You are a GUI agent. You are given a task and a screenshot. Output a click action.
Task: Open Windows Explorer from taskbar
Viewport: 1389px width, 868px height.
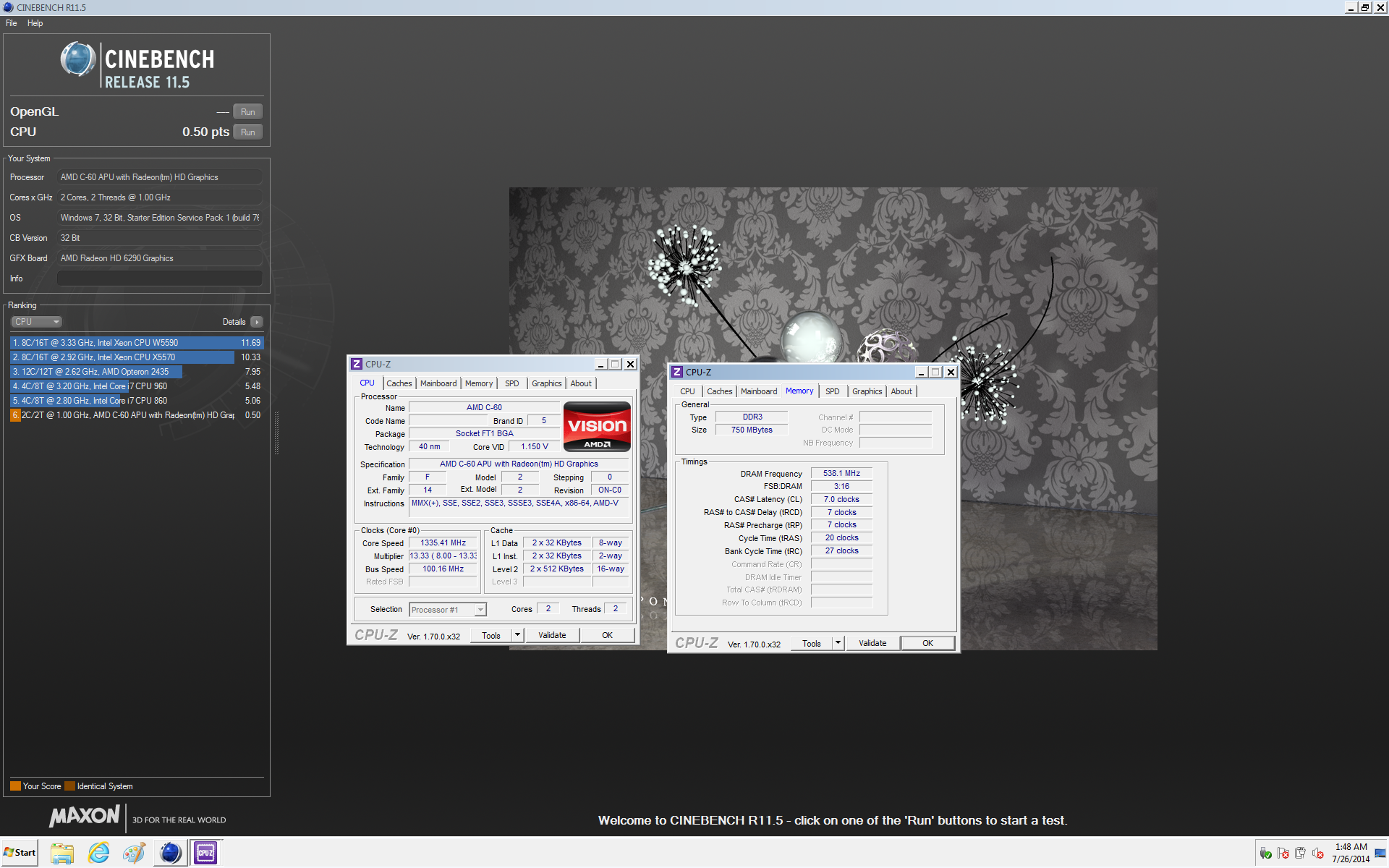tap(62, 853)
